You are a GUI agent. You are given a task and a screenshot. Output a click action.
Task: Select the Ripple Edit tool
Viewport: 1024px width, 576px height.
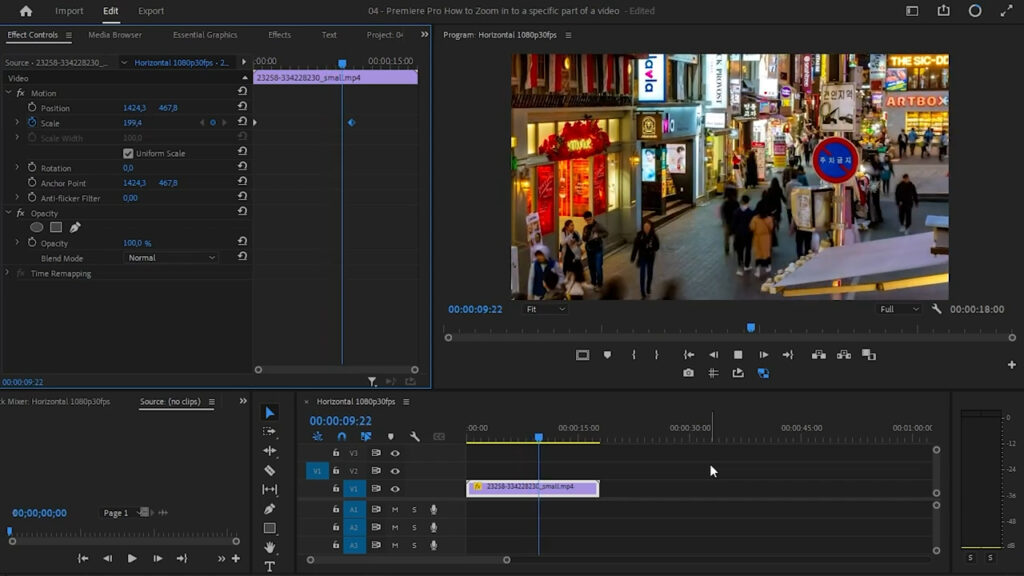coord(270,451)
